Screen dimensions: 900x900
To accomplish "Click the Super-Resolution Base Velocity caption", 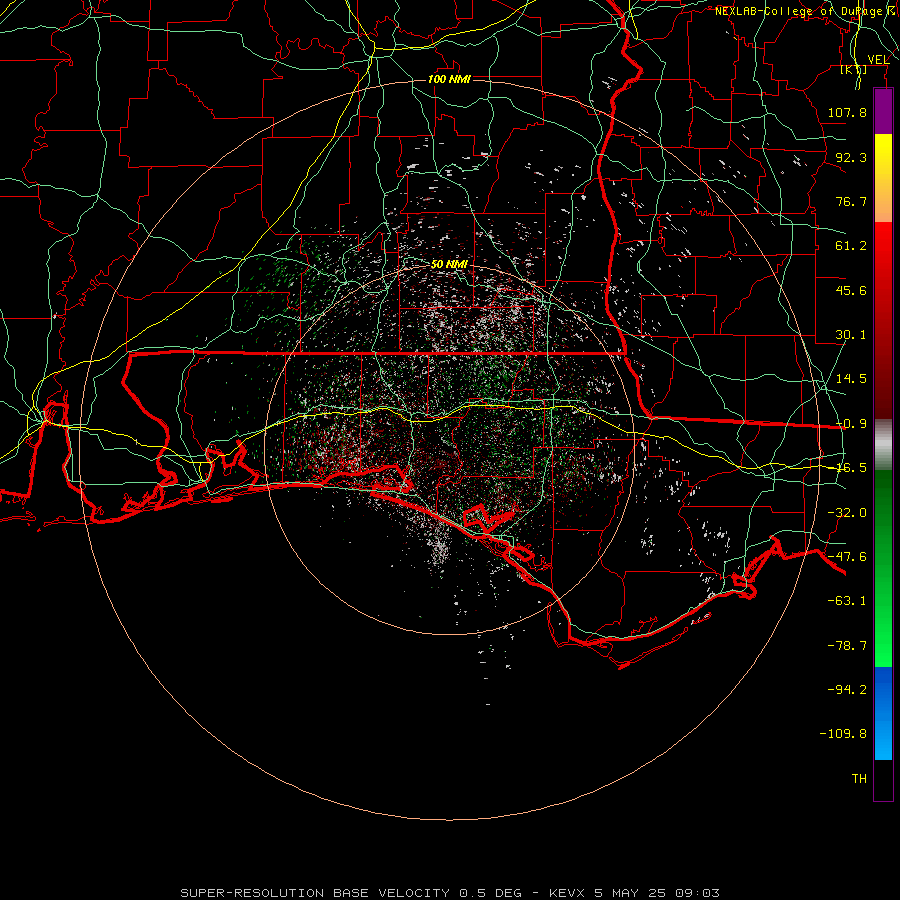I will point(450,893).
